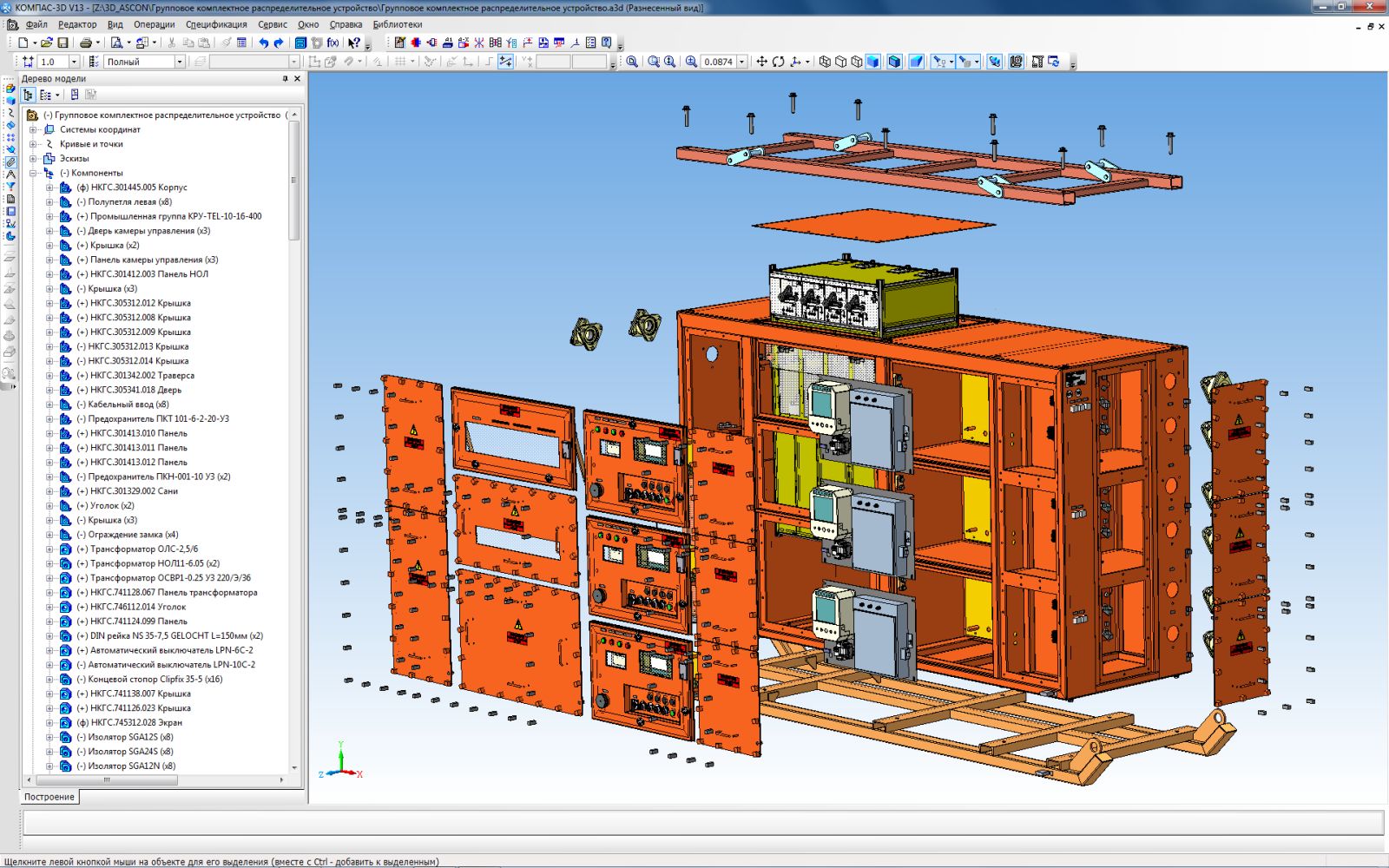Image resolution: width=1389 pixels, height=868 pixels.
Task: Toggle the model tree structure view button
Action: coord(28,95)
